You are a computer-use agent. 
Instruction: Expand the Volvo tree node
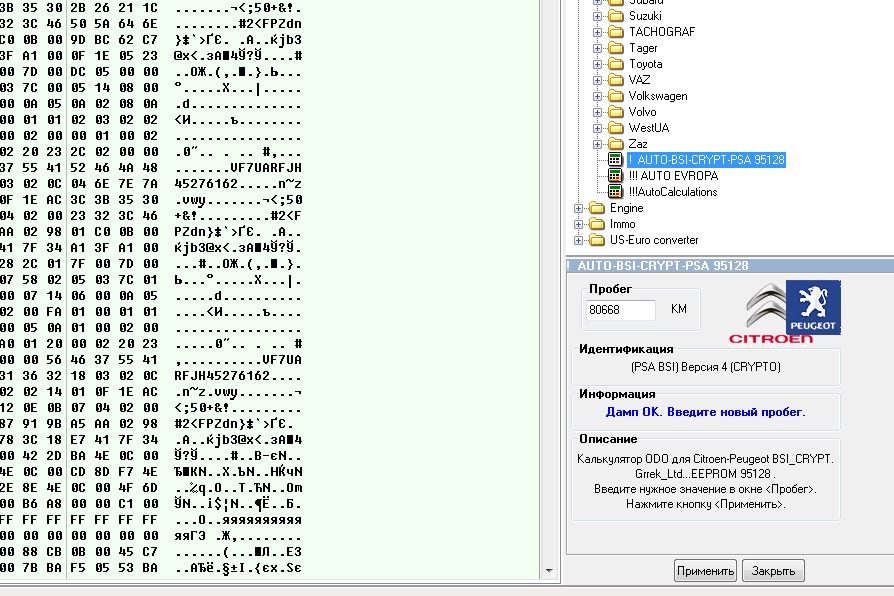point(597,112)
